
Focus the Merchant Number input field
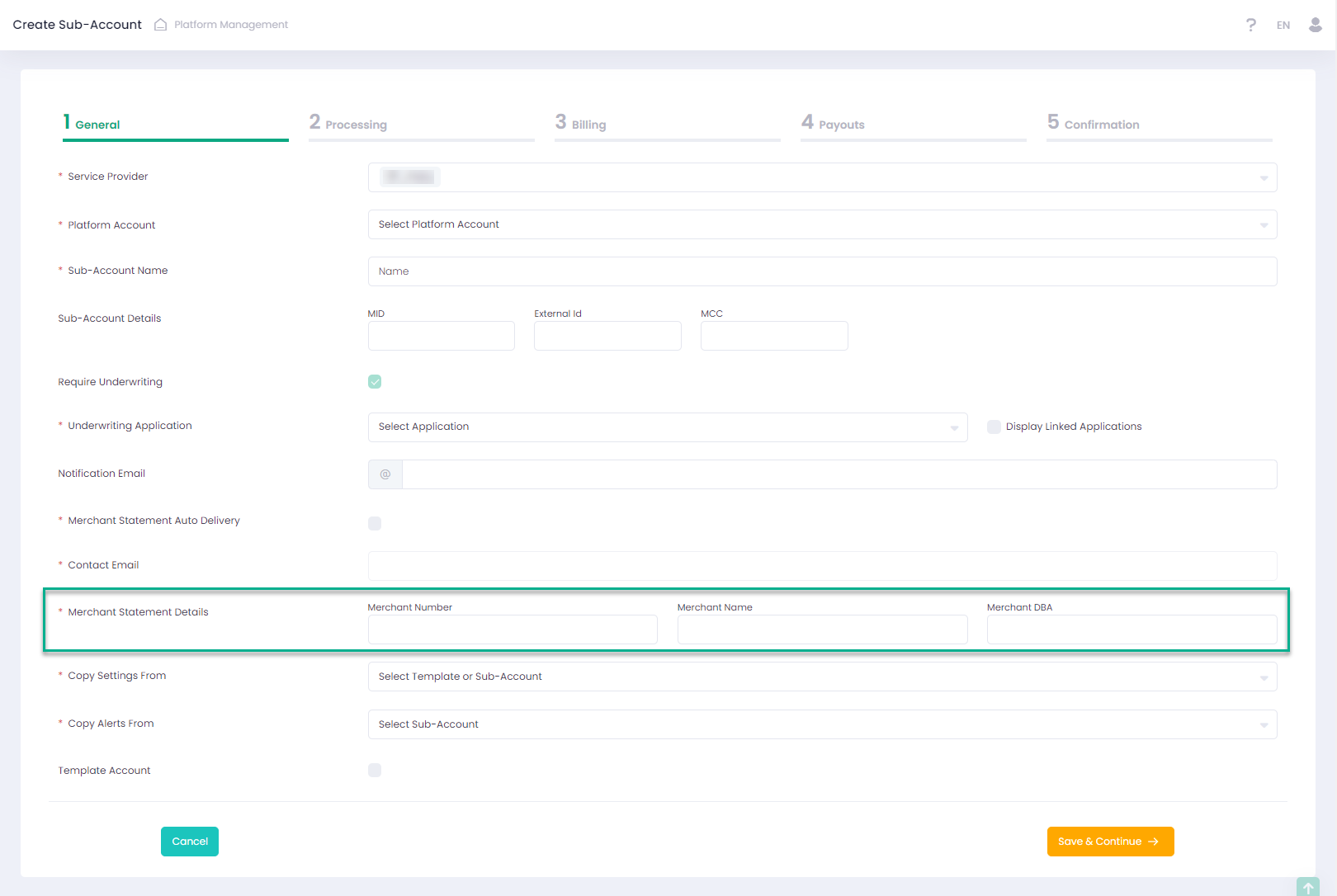(x=513, y=630)
